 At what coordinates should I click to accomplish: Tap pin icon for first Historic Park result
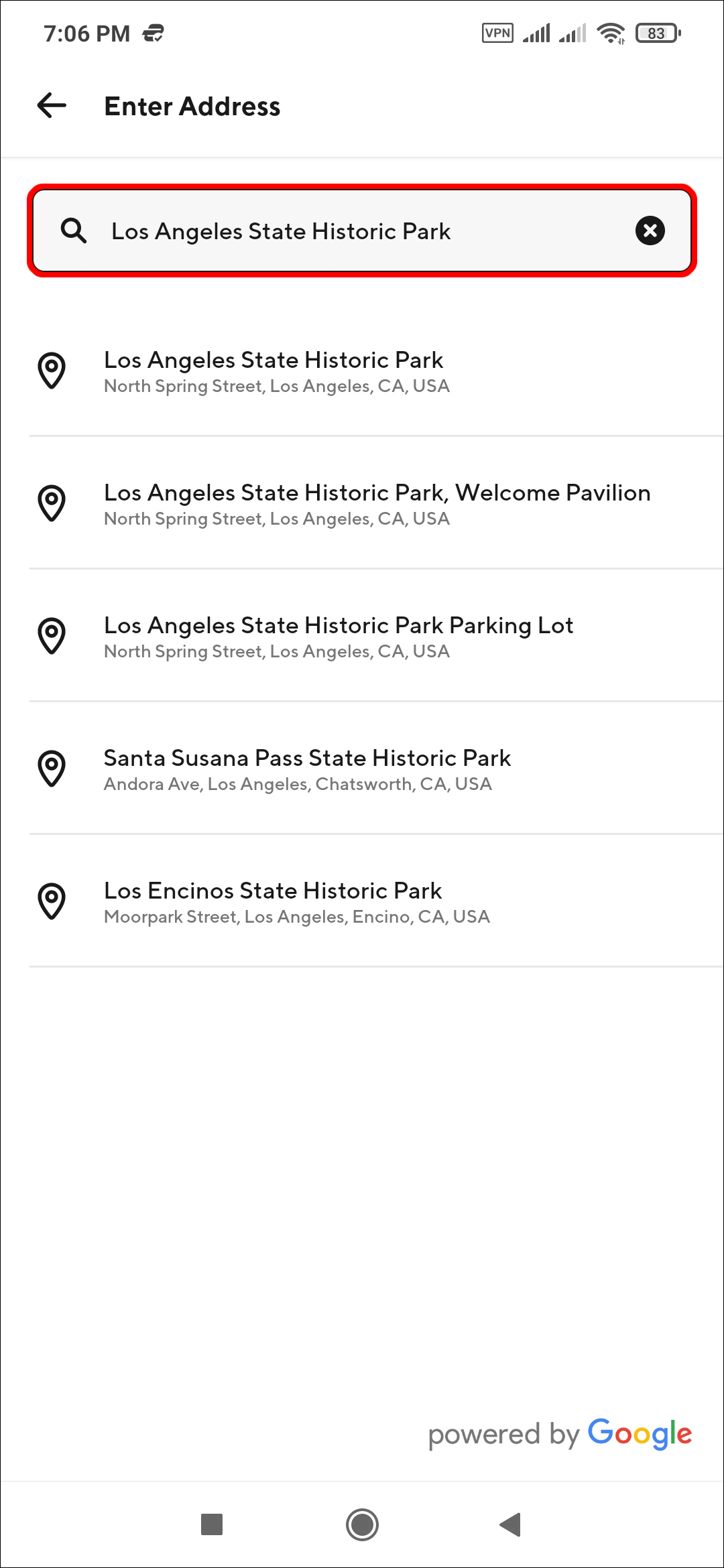point(52,371)
